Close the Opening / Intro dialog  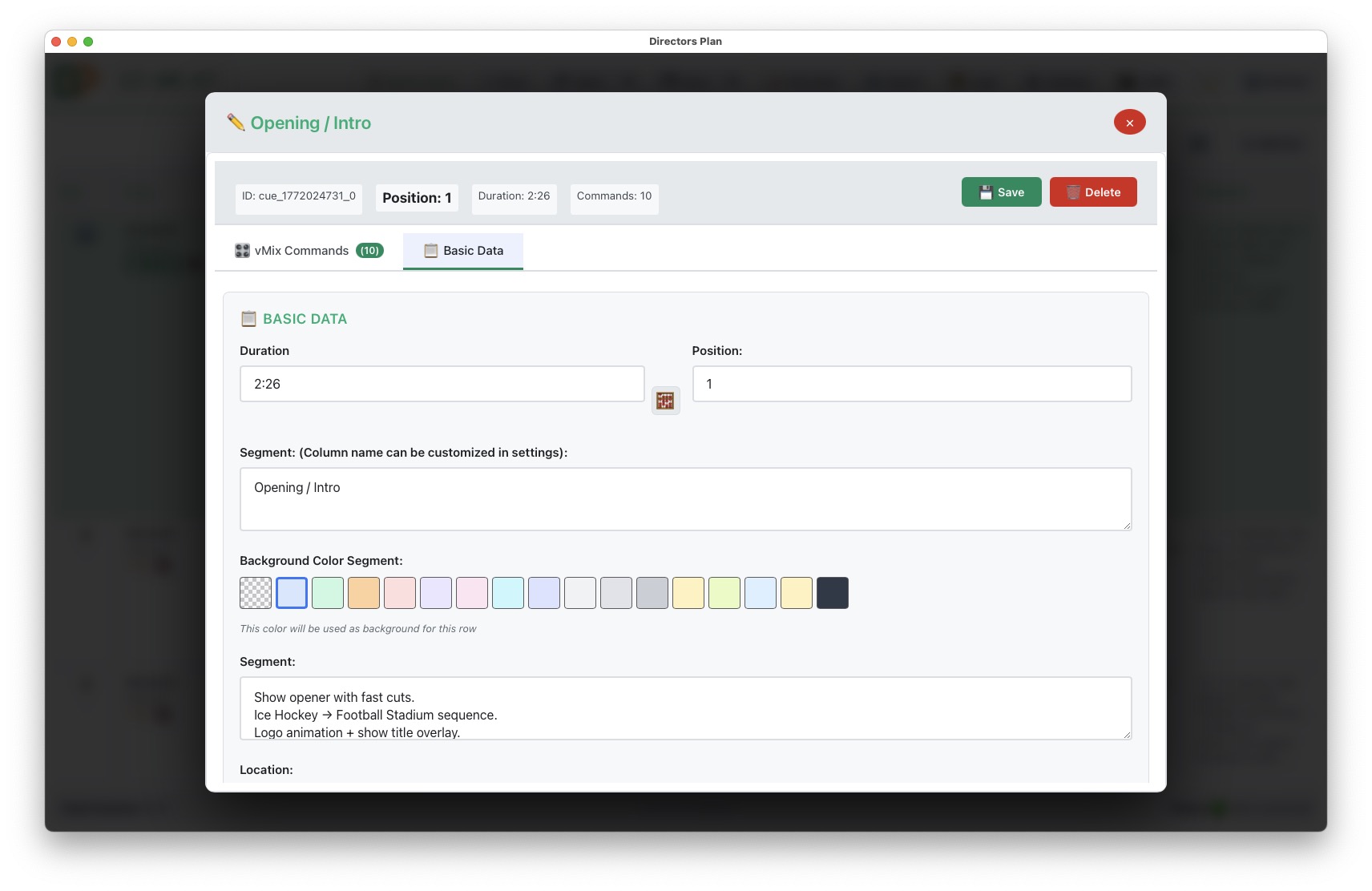click(1129, 123)
